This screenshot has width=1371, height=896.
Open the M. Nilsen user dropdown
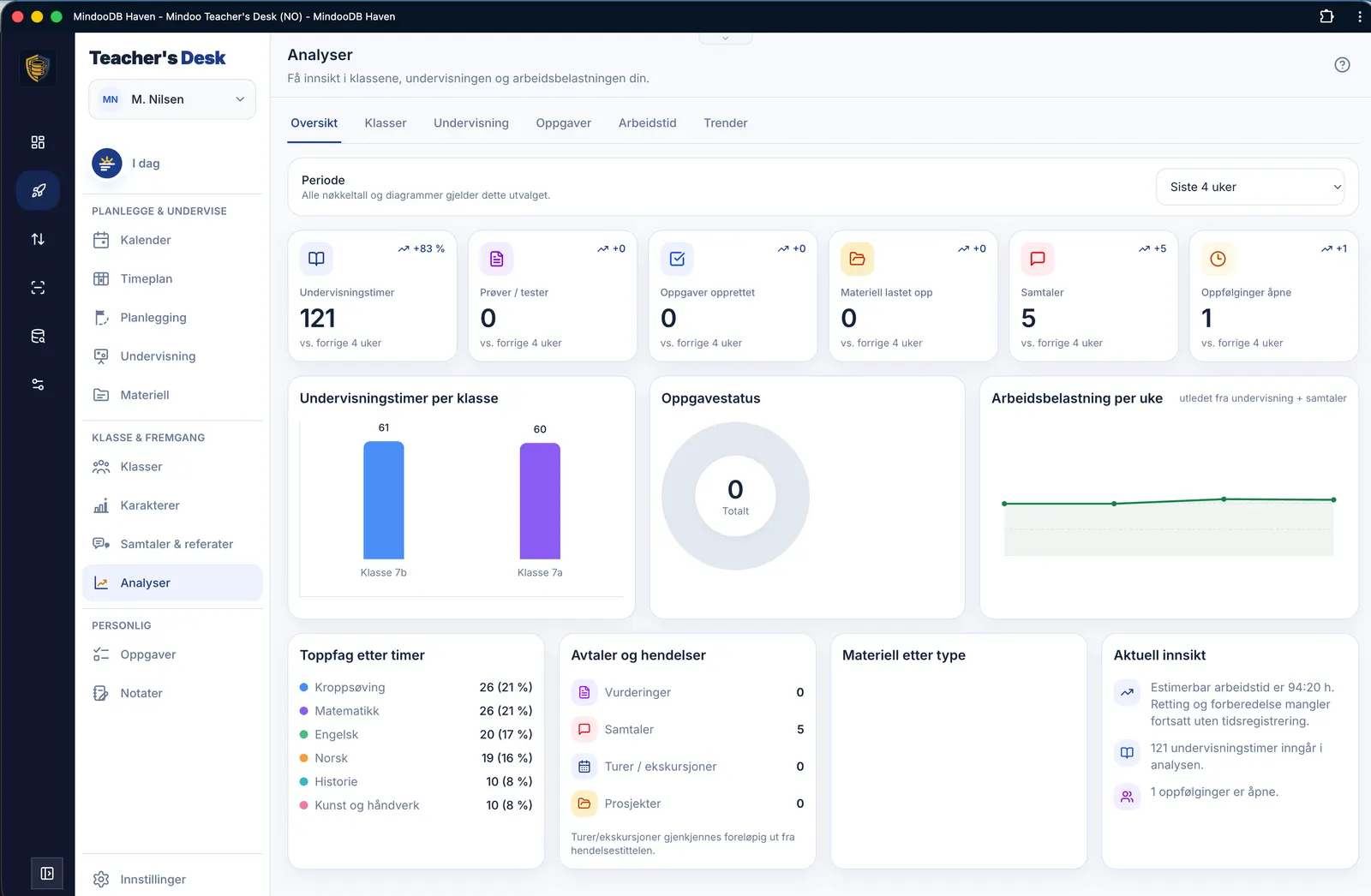(172, 99)
